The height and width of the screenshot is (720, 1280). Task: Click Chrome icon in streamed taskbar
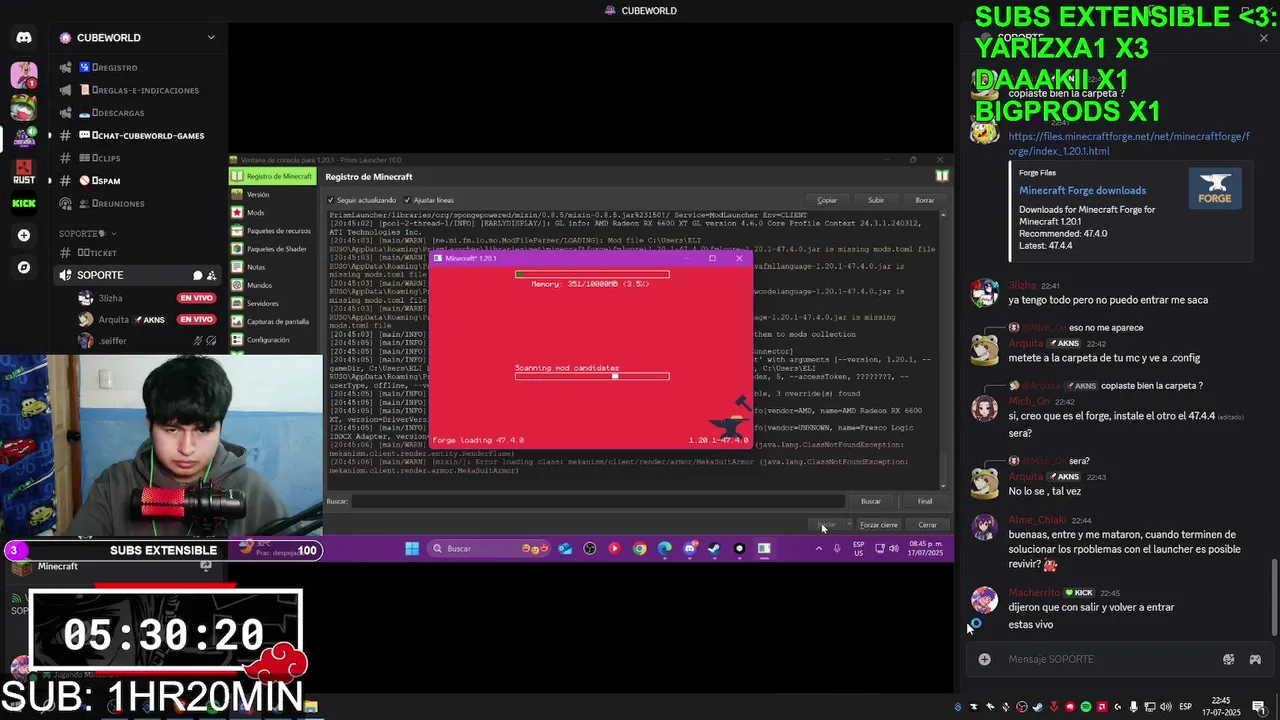[x=640, y=548]
